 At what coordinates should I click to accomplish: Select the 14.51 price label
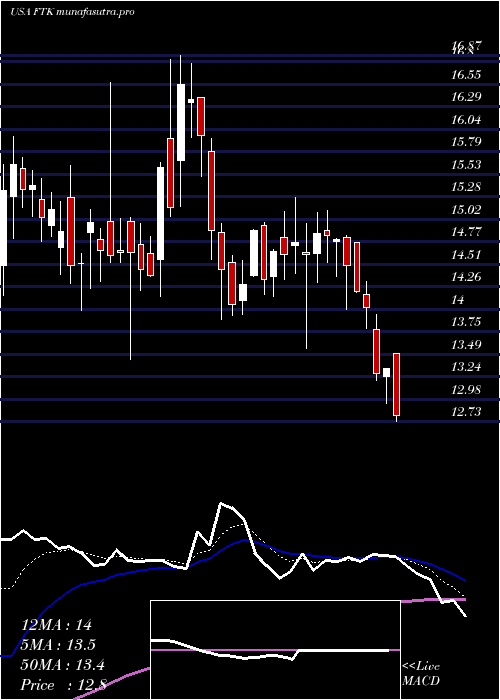pos(466,254)
